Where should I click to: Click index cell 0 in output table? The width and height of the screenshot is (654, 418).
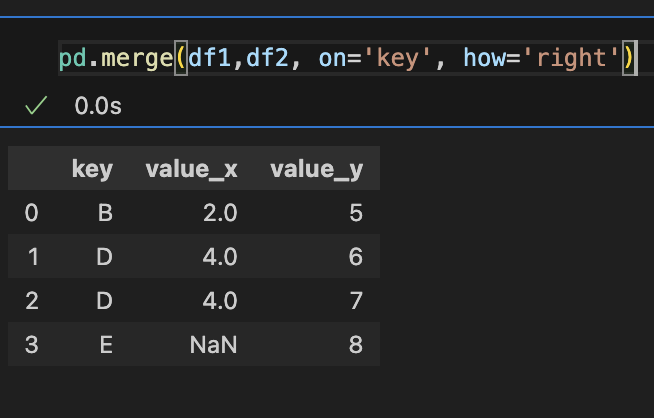pyautogui.click(x=31, y=213)
